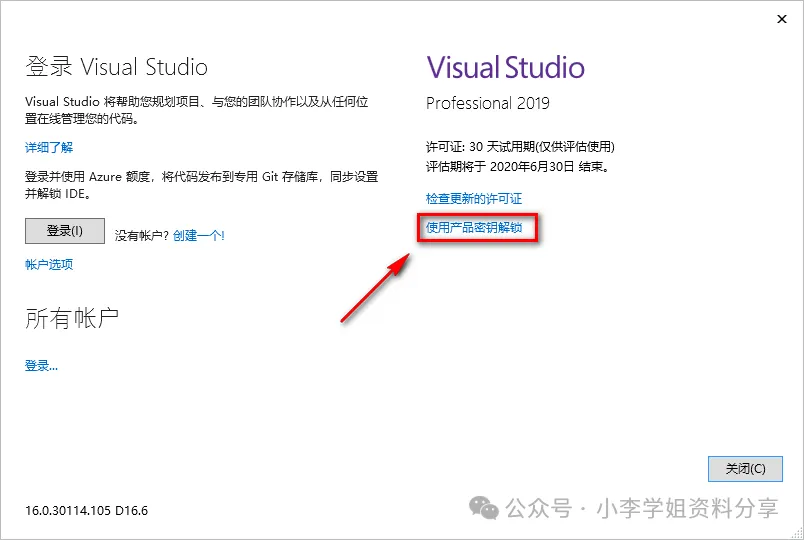This screenshot has height=540, width=804.
Task: Click the 登录 Visual Studio heading
Action: tap(116, 67)
